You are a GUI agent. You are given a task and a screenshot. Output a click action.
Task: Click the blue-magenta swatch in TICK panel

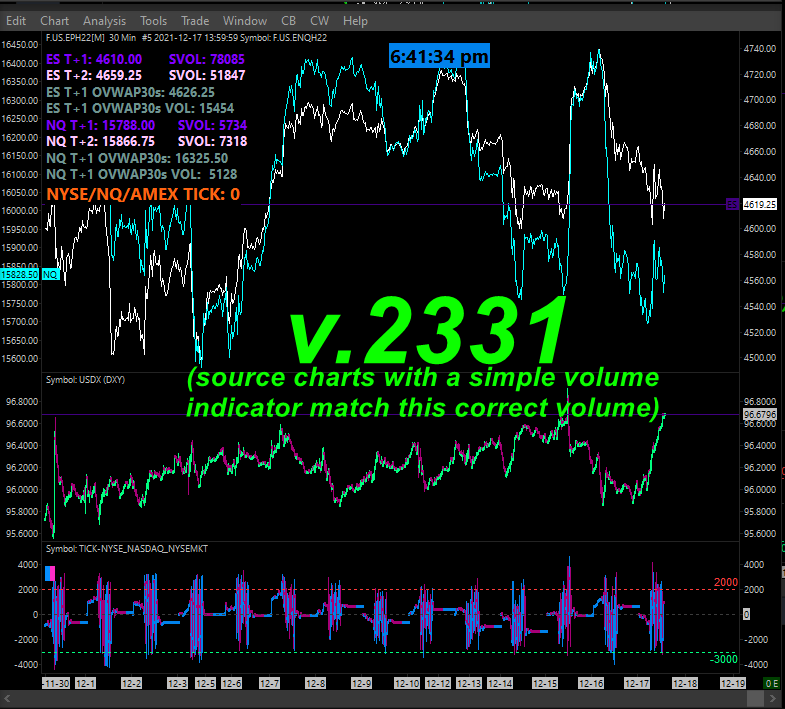pos(50,573)
